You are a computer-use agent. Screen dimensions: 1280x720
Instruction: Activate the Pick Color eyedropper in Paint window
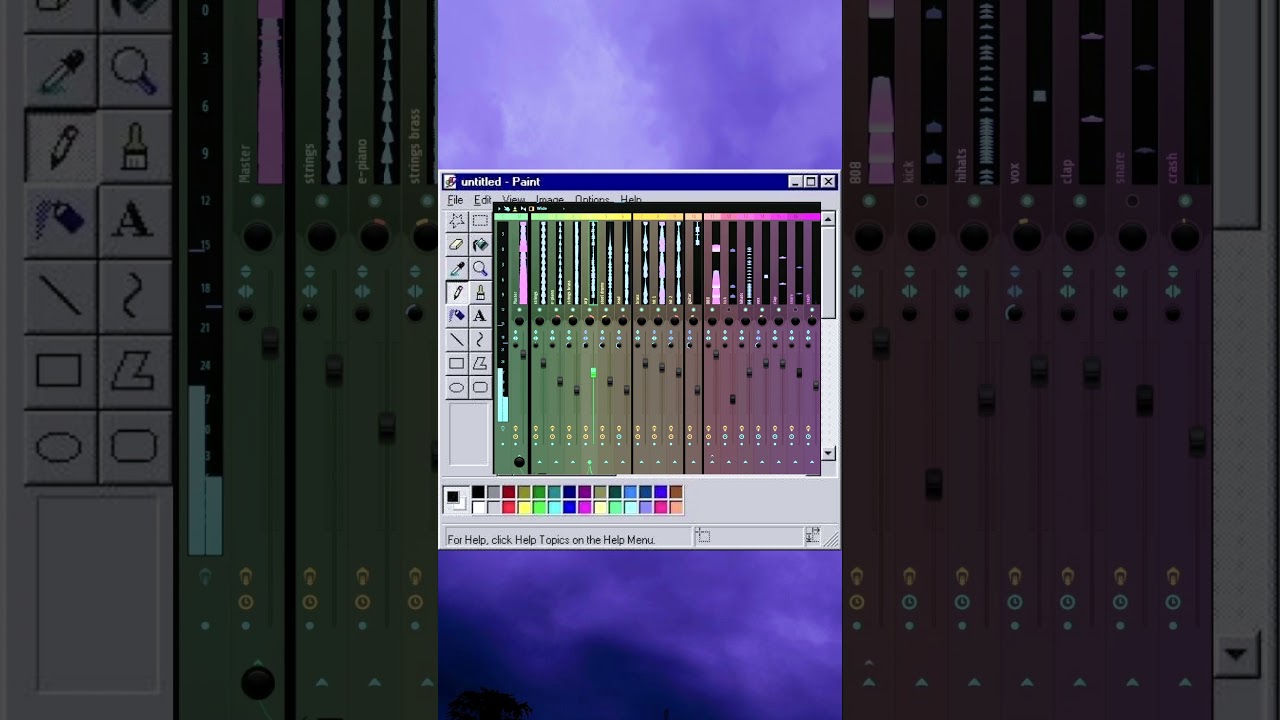[457, 269]
